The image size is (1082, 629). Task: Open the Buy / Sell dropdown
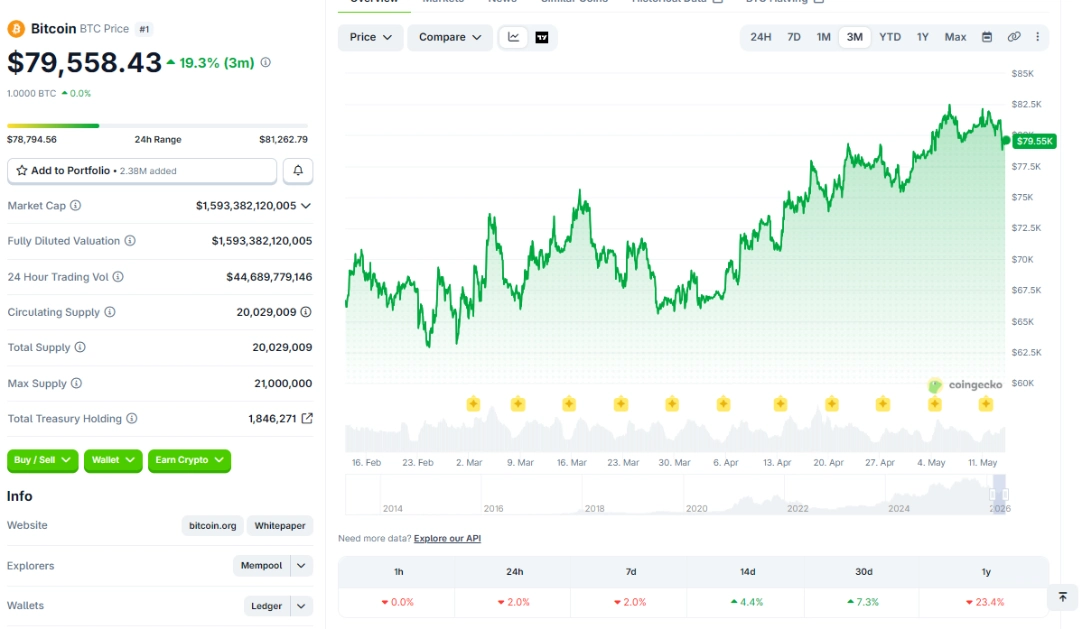tap(42, 460)
